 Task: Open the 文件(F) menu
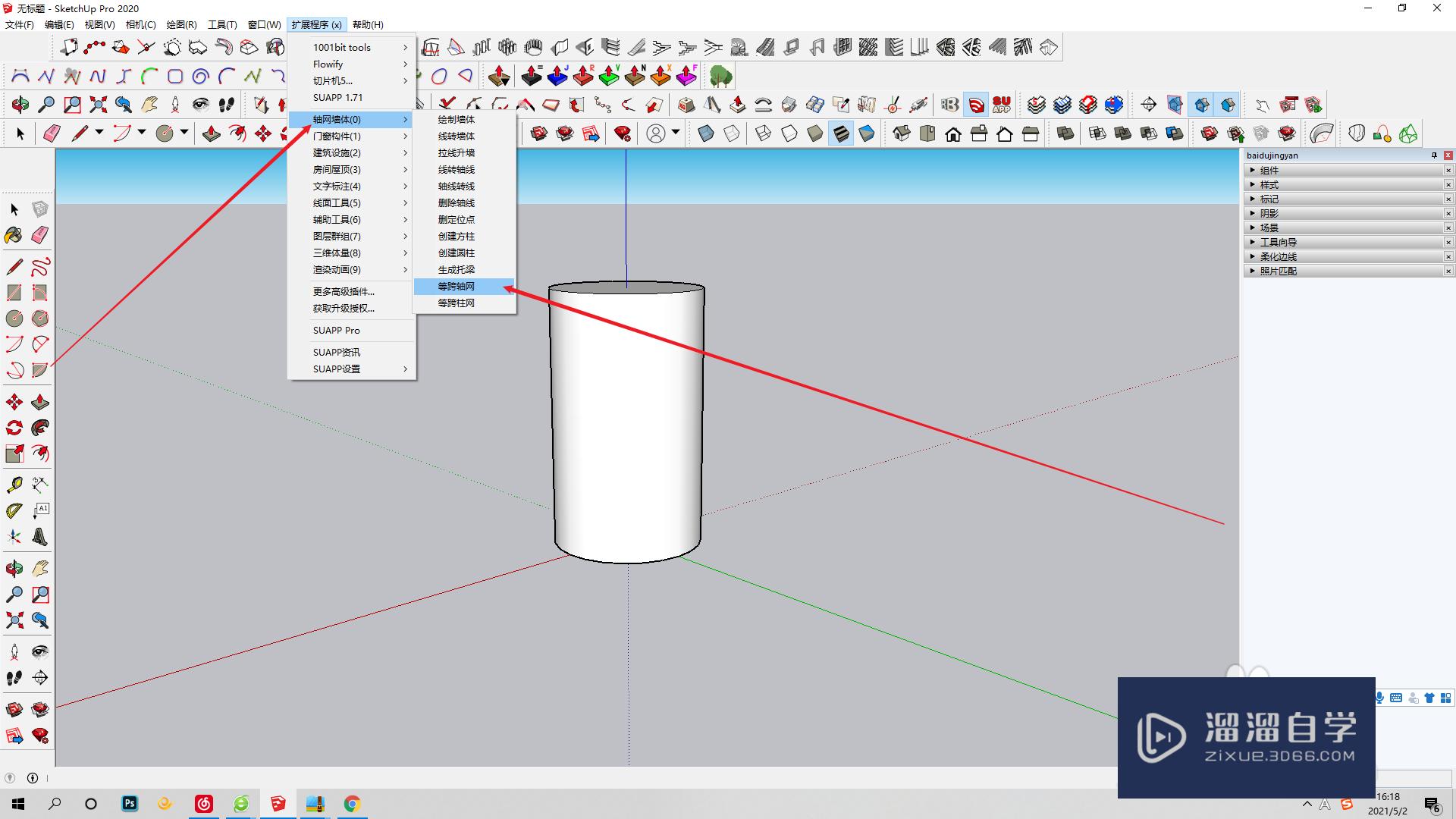(x=20, y=25)
